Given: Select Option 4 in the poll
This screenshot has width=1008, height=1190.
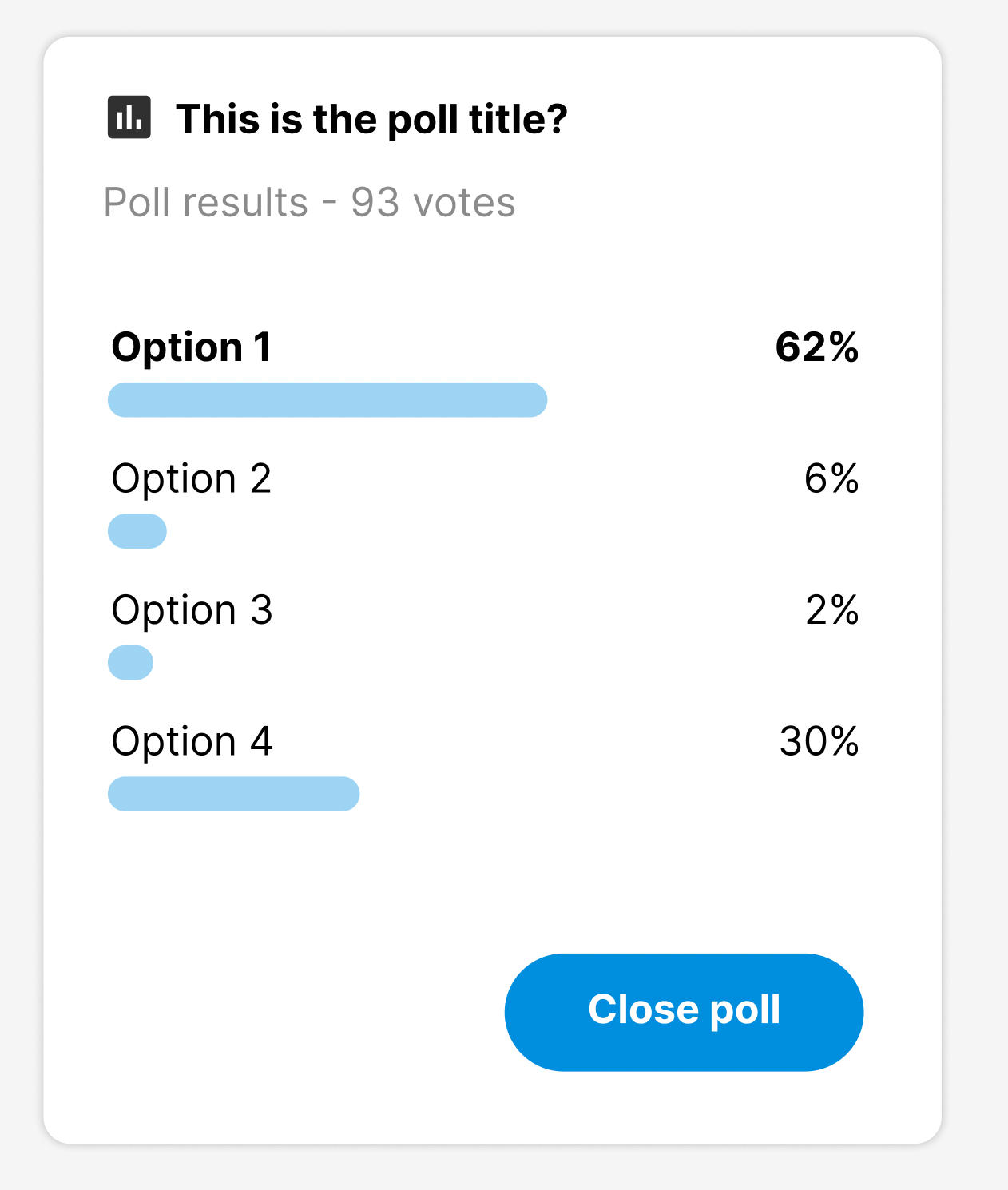Looking at the screenshot, I should tap(192, 742).
